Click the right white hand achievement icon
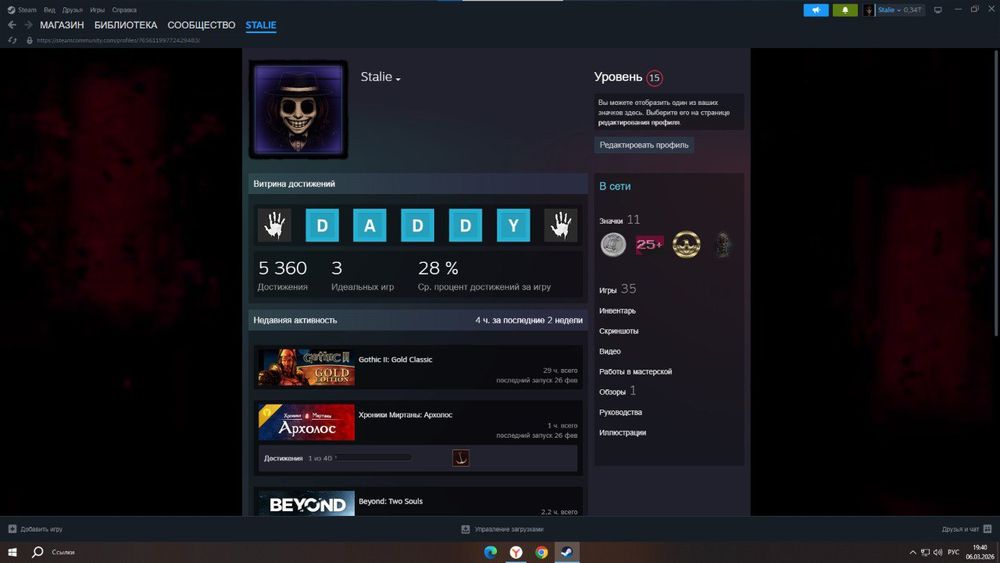The height and width of the screenshot is (563, 1000). pos(561,225)
